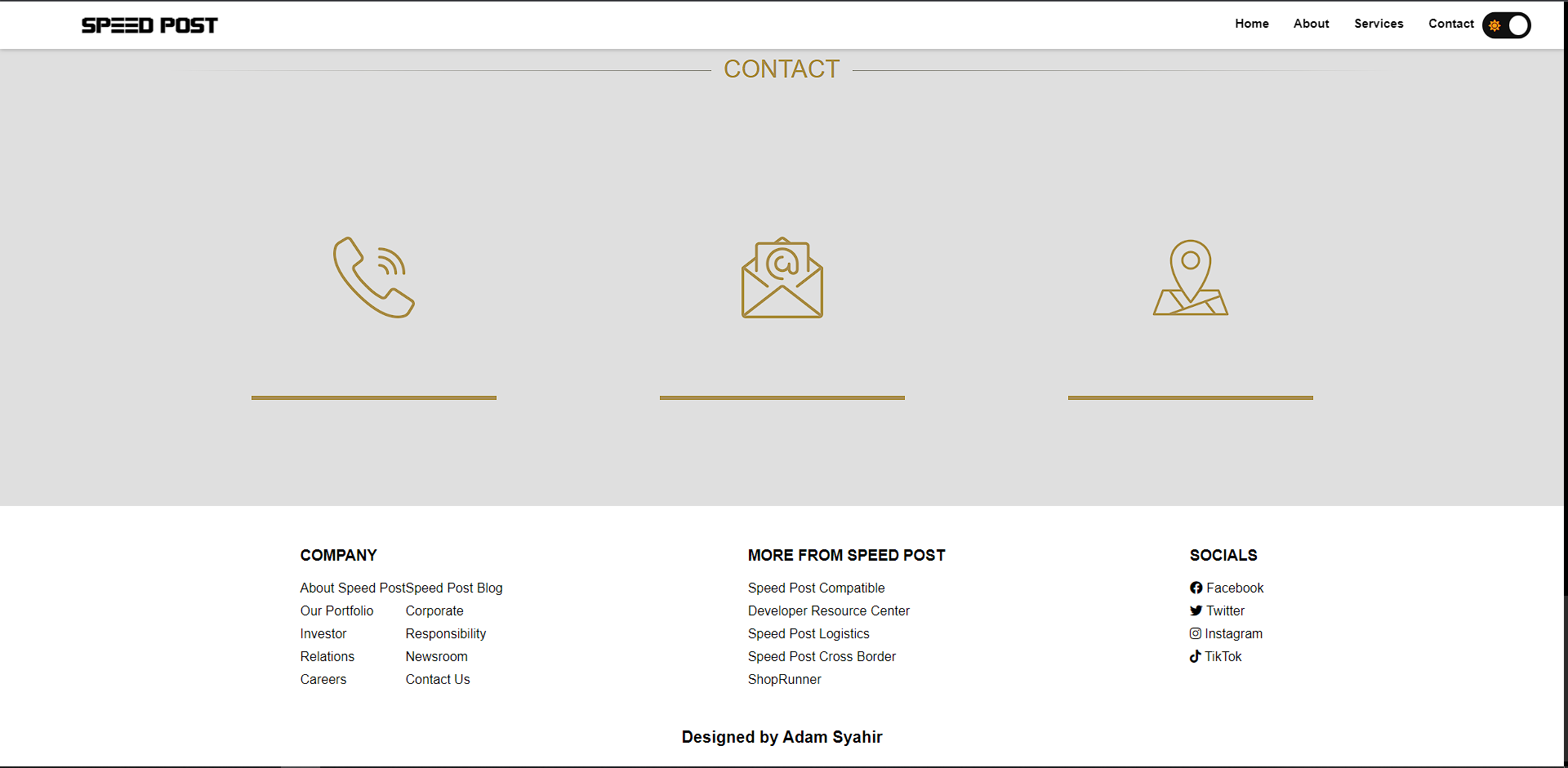Click the Twitter bird icon
Image resolution: width=1568 pixels, height=768 pixels.
(1196, 610)
